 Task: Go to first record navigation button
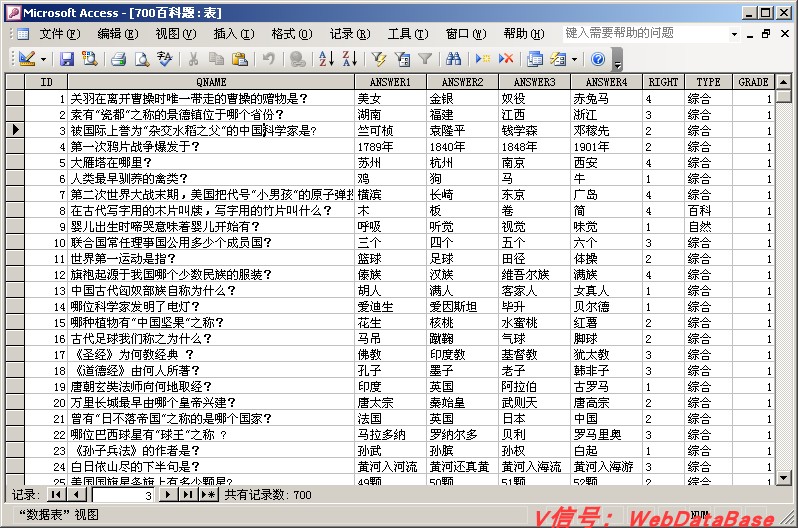[55, 494]
